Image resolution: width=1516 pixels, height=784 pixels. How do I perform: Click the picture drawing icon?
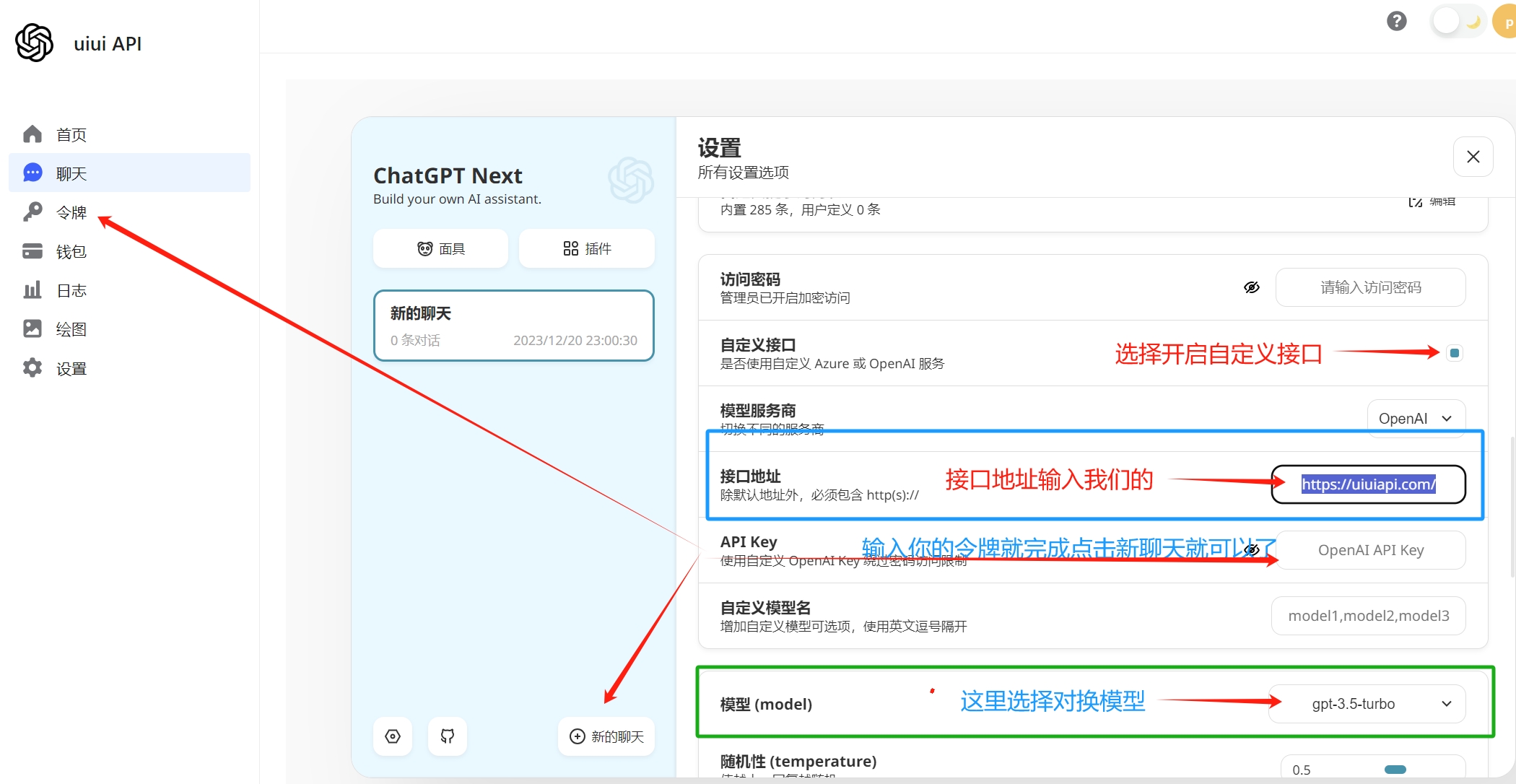click(32, 328)
